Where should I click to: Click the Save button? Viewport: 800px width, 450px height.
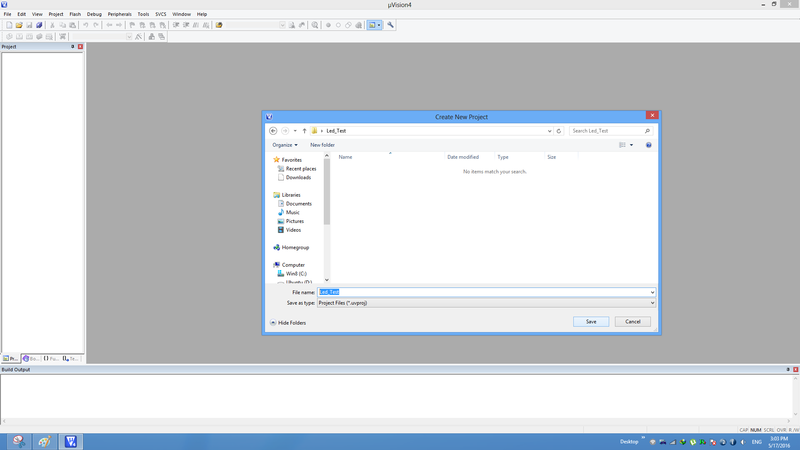(591, 322)
